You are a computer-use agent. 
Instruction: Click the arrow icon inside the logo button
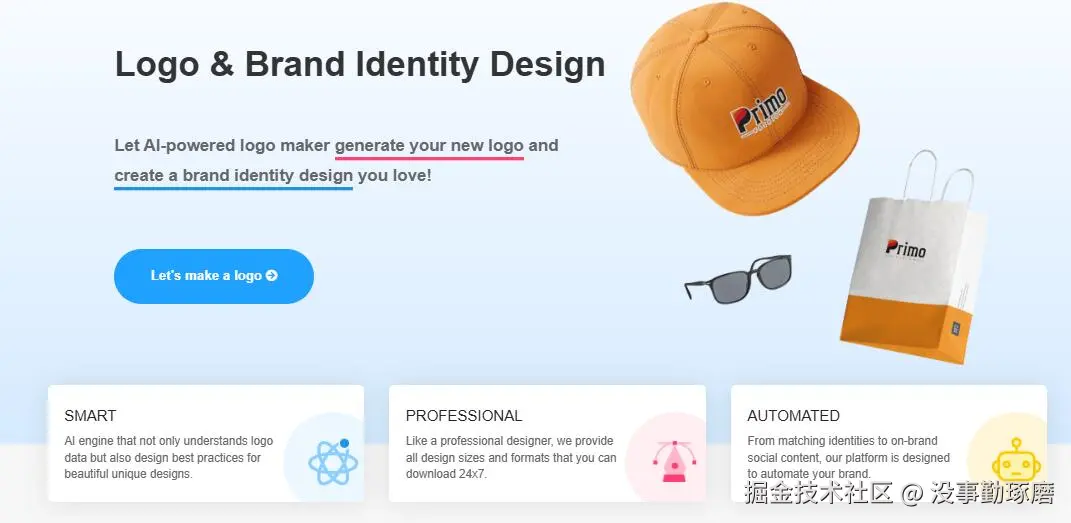272,276
